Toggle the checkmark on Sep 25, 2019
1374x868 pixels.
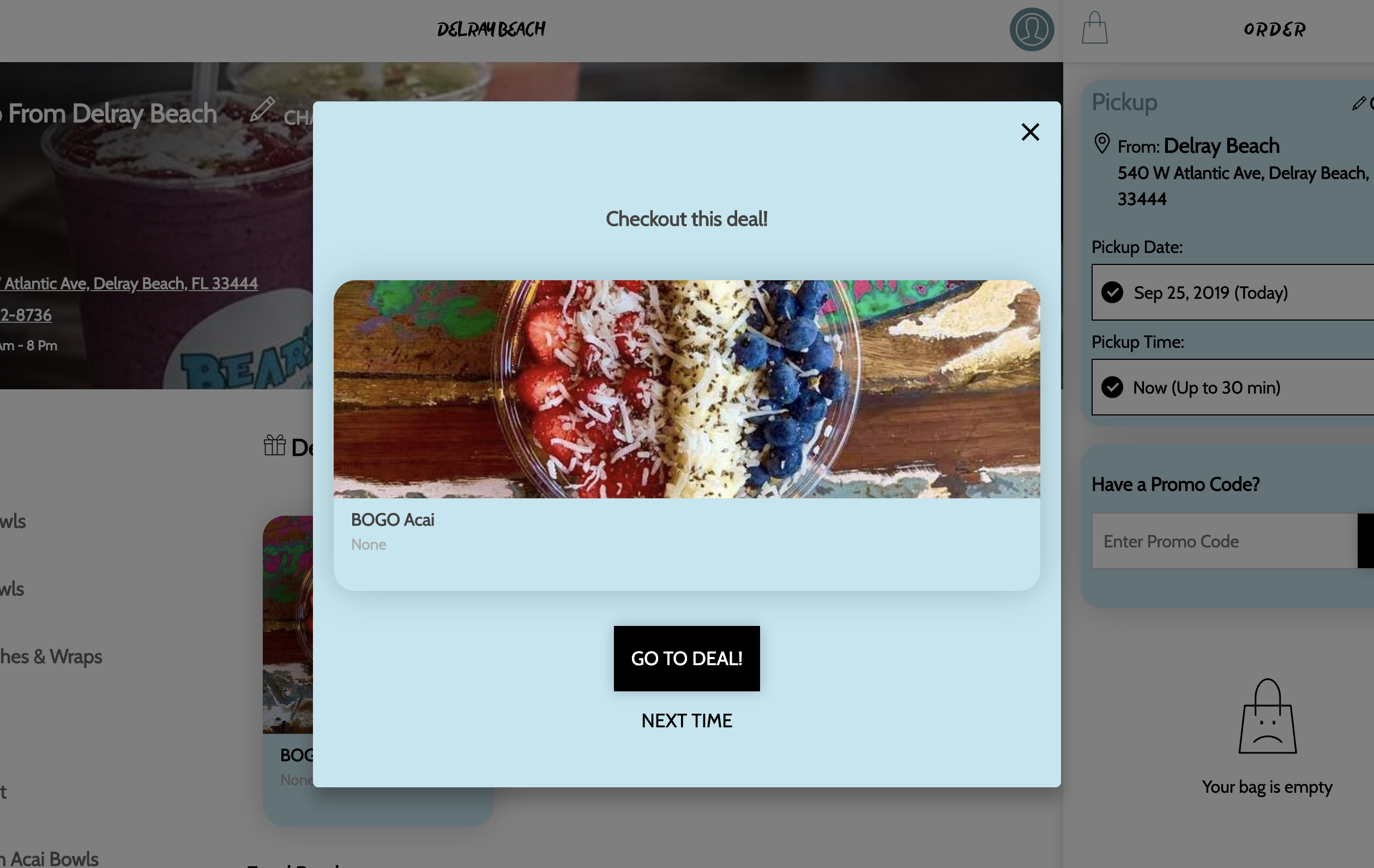1112,292
